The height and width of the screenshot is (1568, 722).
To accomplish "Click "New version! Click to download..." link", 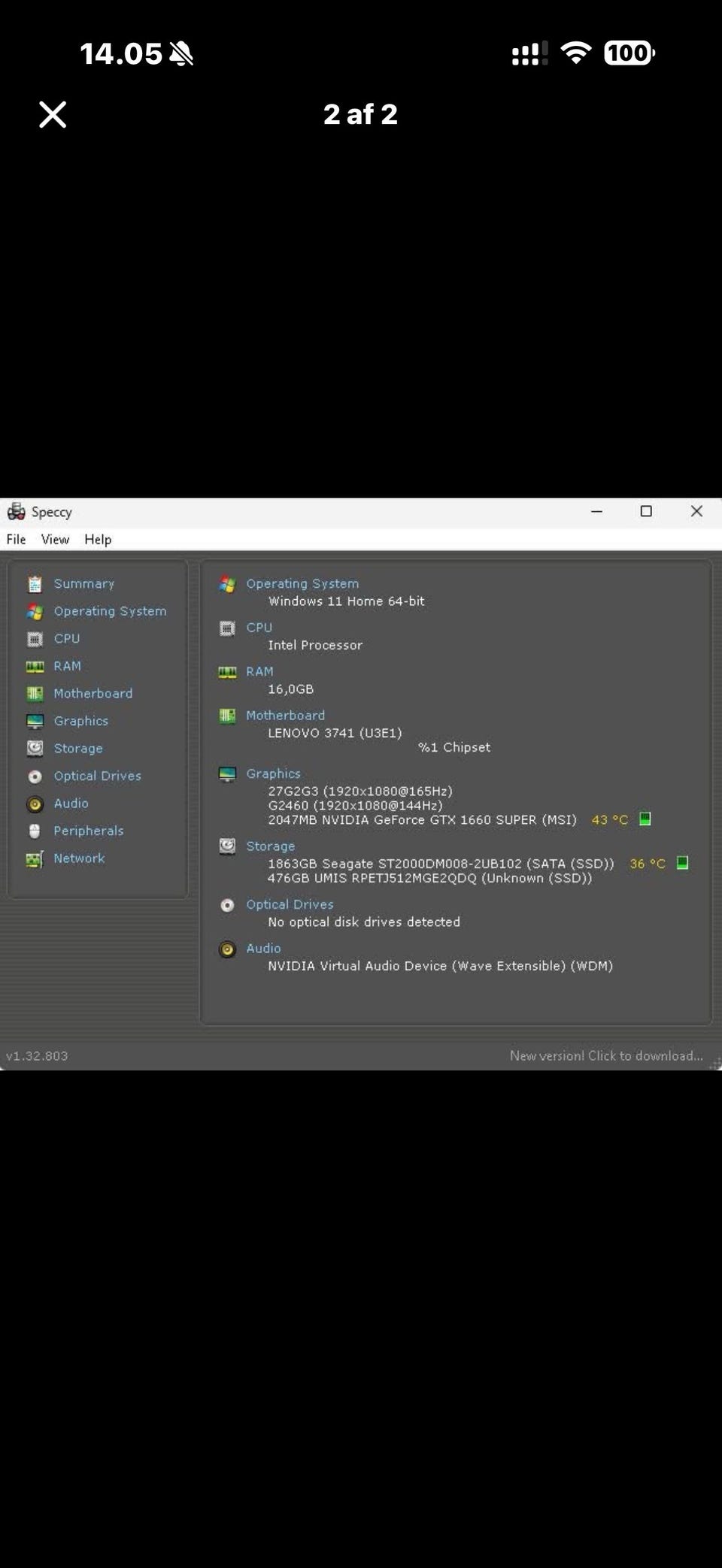I will click(606, 1056).
